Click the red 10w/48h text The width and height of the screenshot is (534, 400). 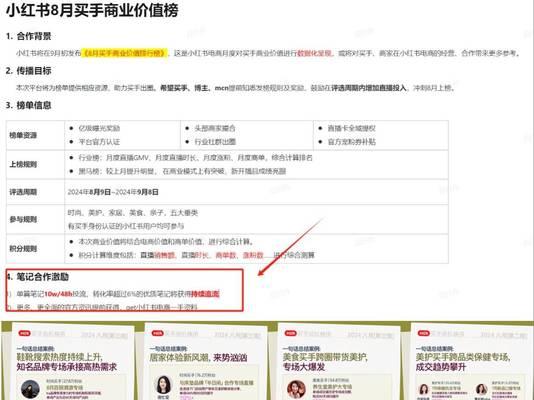[x=59, y=294]
